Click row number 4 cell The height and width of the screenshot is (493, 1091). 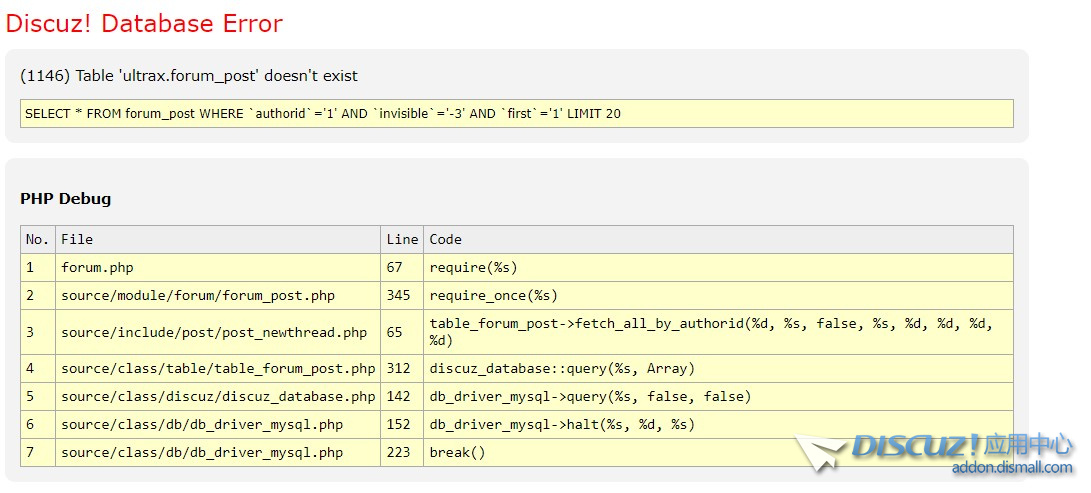coord(38,369)
